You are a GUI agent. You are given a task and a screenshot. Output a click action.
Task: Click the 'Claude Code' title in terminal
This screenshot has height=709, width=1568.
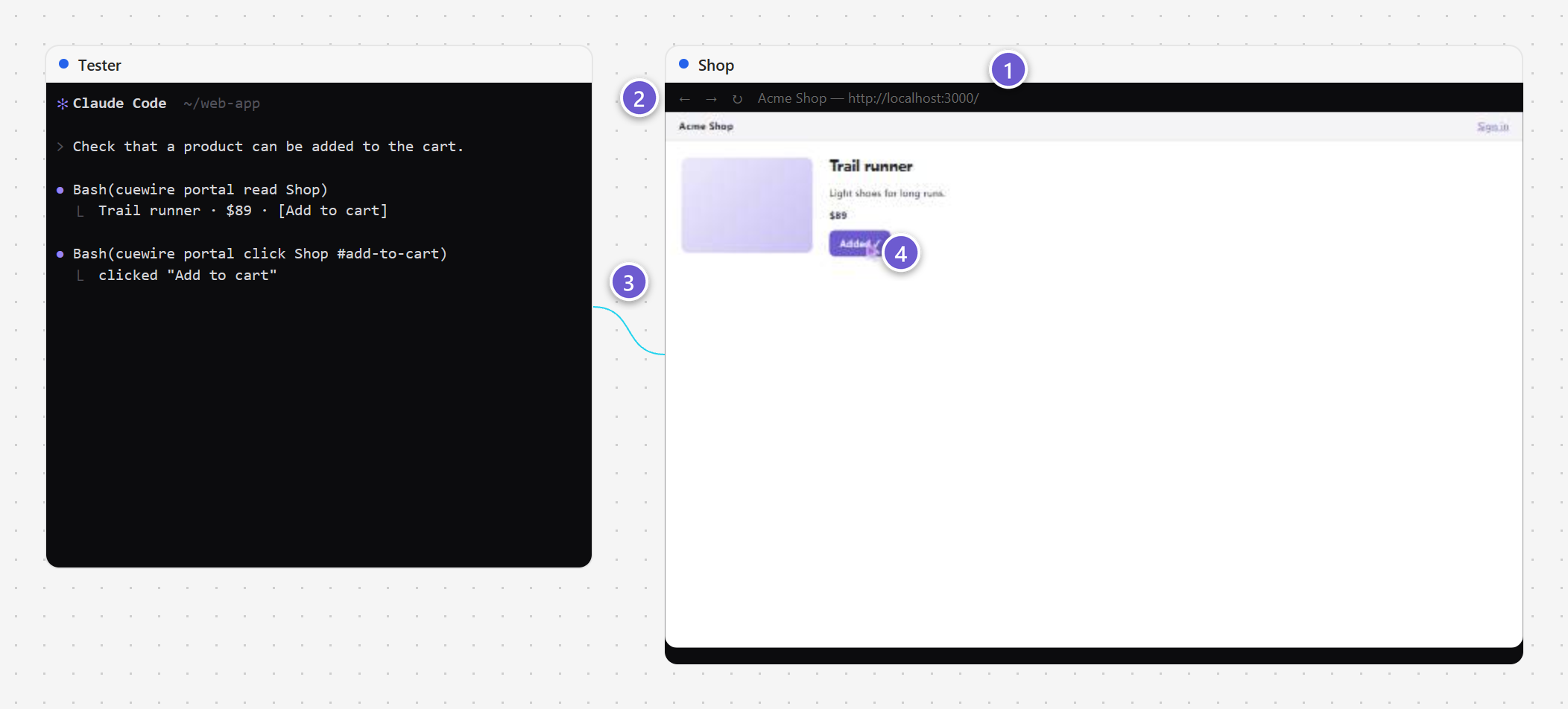tap(119, 104)
